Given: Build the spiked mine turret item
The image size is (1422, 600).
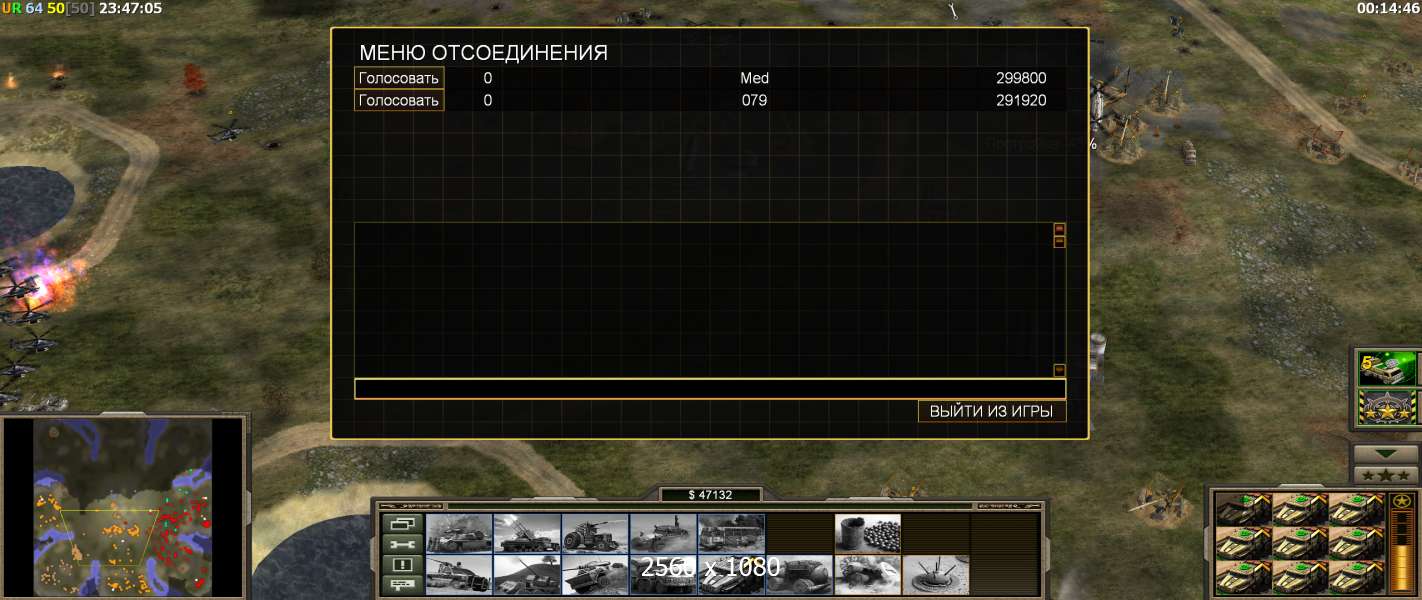Looking at the screenshot, I should (x=935, y=576).
